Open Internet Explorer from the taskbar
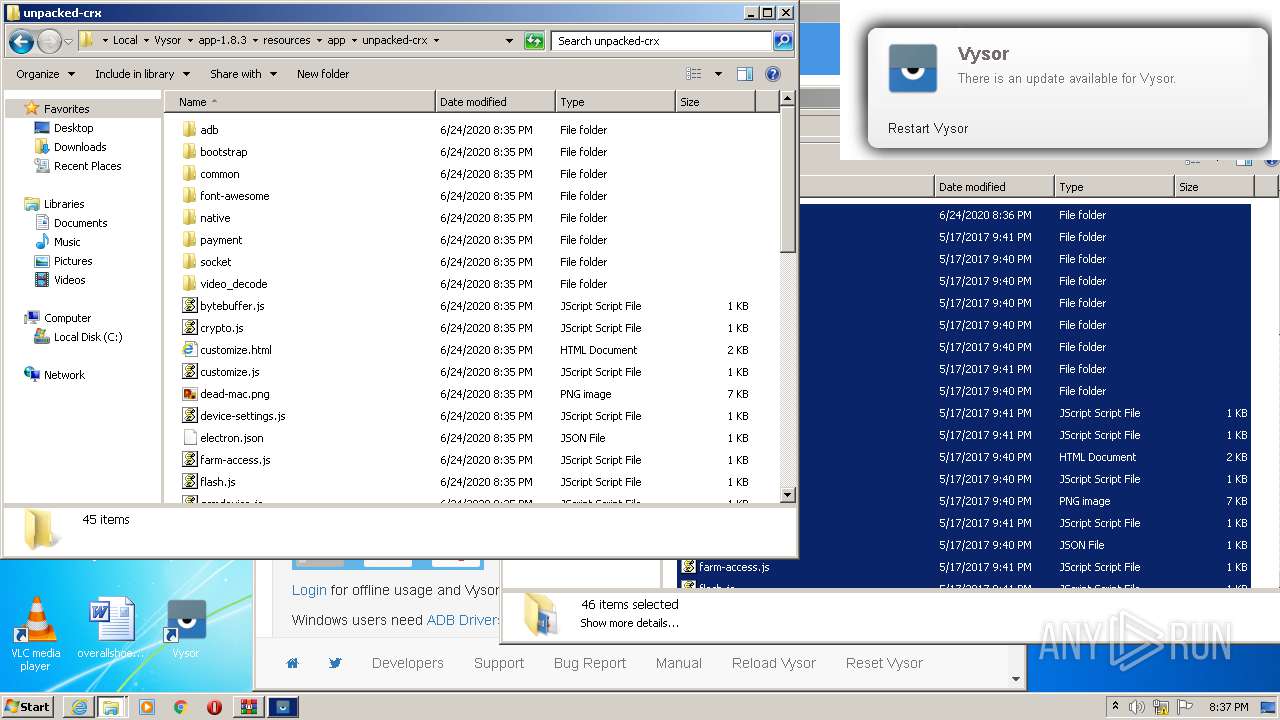Image resolution: width=1280 pixels, height=720 pixels. click(x=79, y=707)
